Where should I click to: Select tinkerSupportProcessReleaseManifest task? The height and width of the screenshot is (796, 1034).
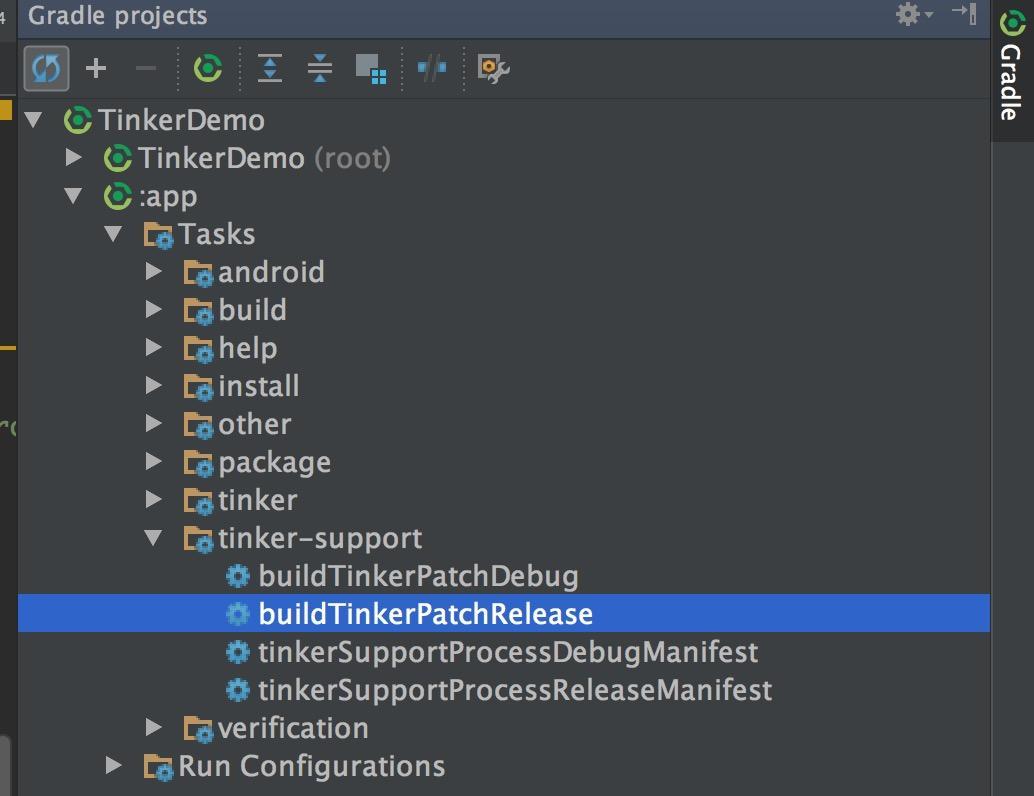[515, 690]
